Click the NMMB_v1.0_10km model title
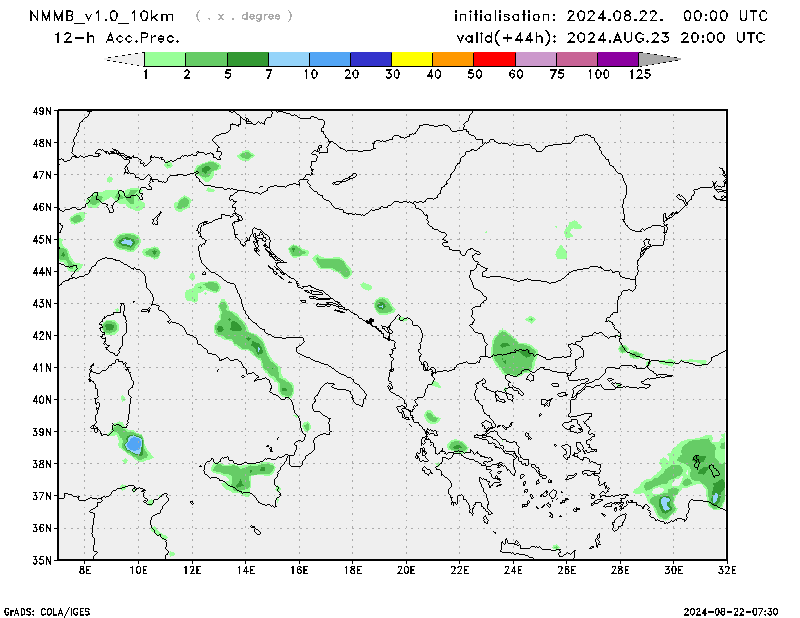 pyautogui.click(x=104, y=16)
